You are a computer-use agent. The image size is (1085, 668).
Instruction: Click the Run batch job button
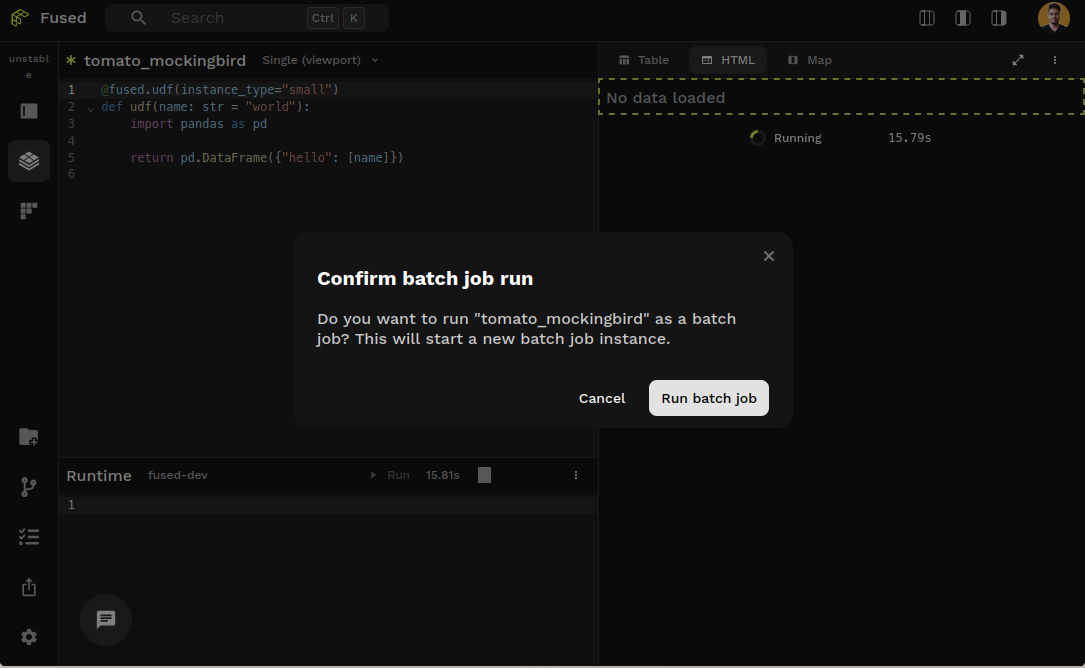click(x=708, y=398)
